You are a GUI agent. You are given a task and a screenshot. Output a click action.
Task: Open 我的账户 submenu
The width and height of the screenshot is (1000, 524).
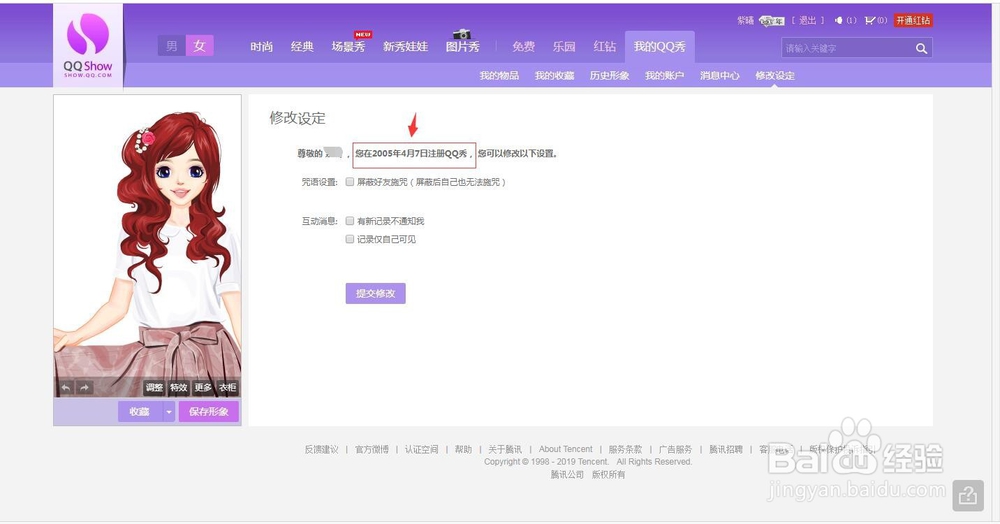pos(665,75)
